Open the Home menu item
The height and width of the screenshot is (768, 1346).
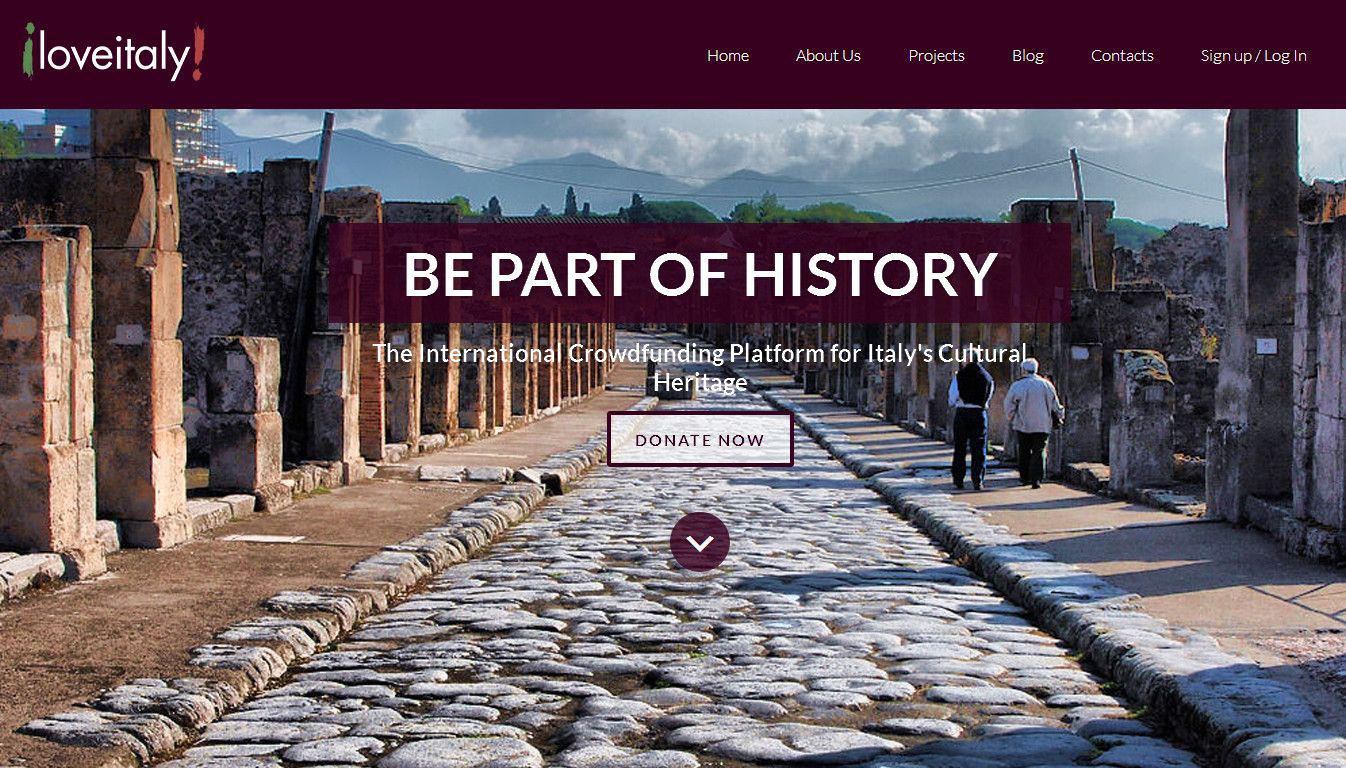(727, 56)
